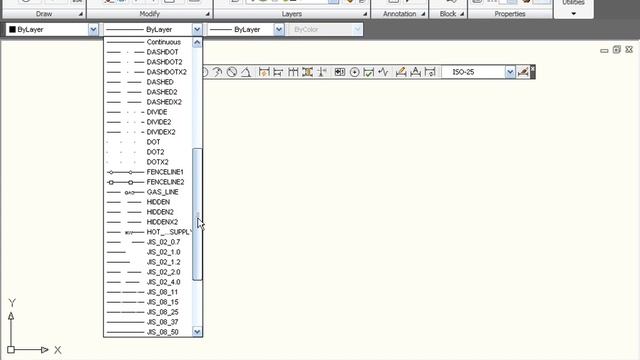Screen dimensions: 640x360
Task: Pick the DASHED linetype
Action: point(148,82)
